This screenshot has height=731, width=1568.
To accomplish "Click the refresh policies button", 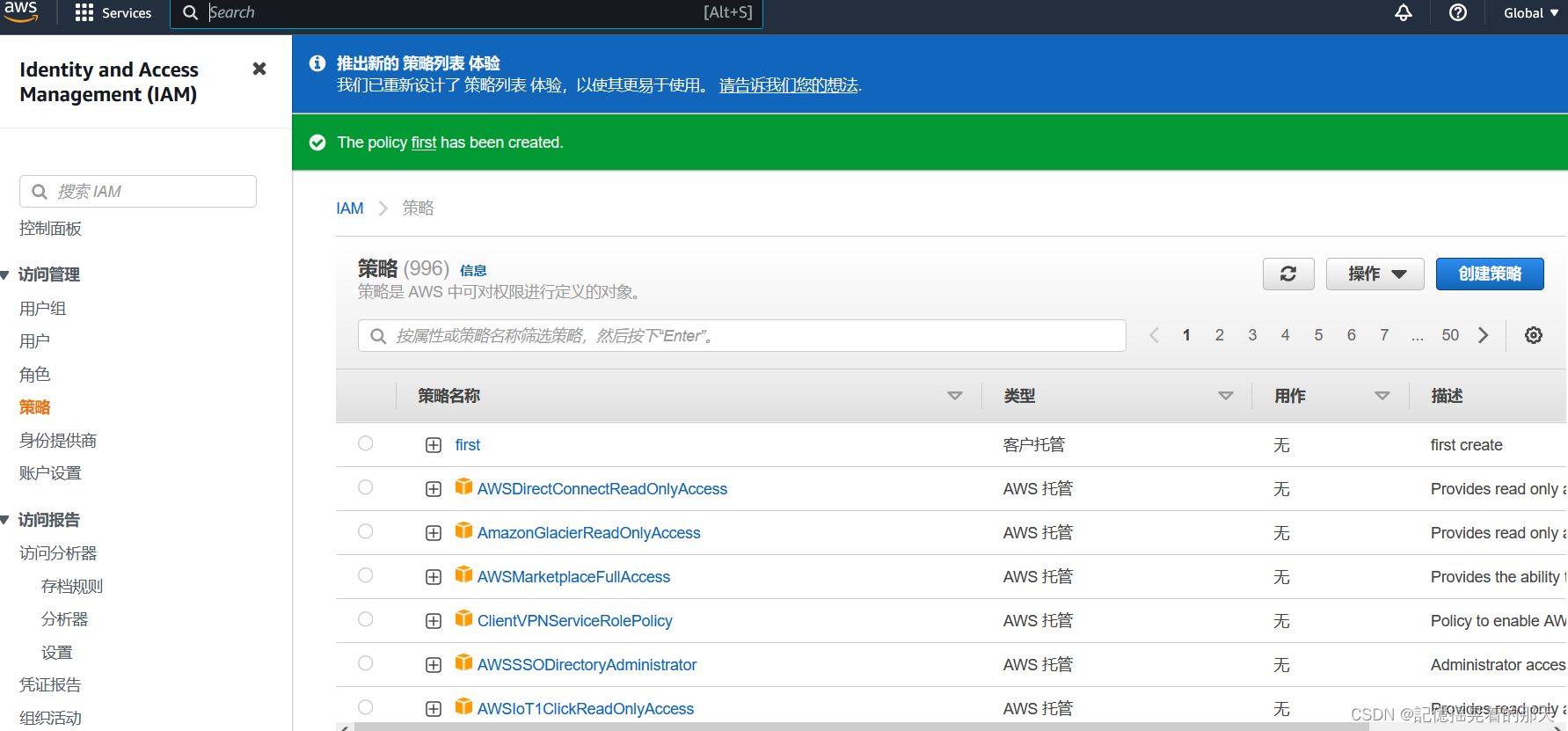I will point(1288,274).
